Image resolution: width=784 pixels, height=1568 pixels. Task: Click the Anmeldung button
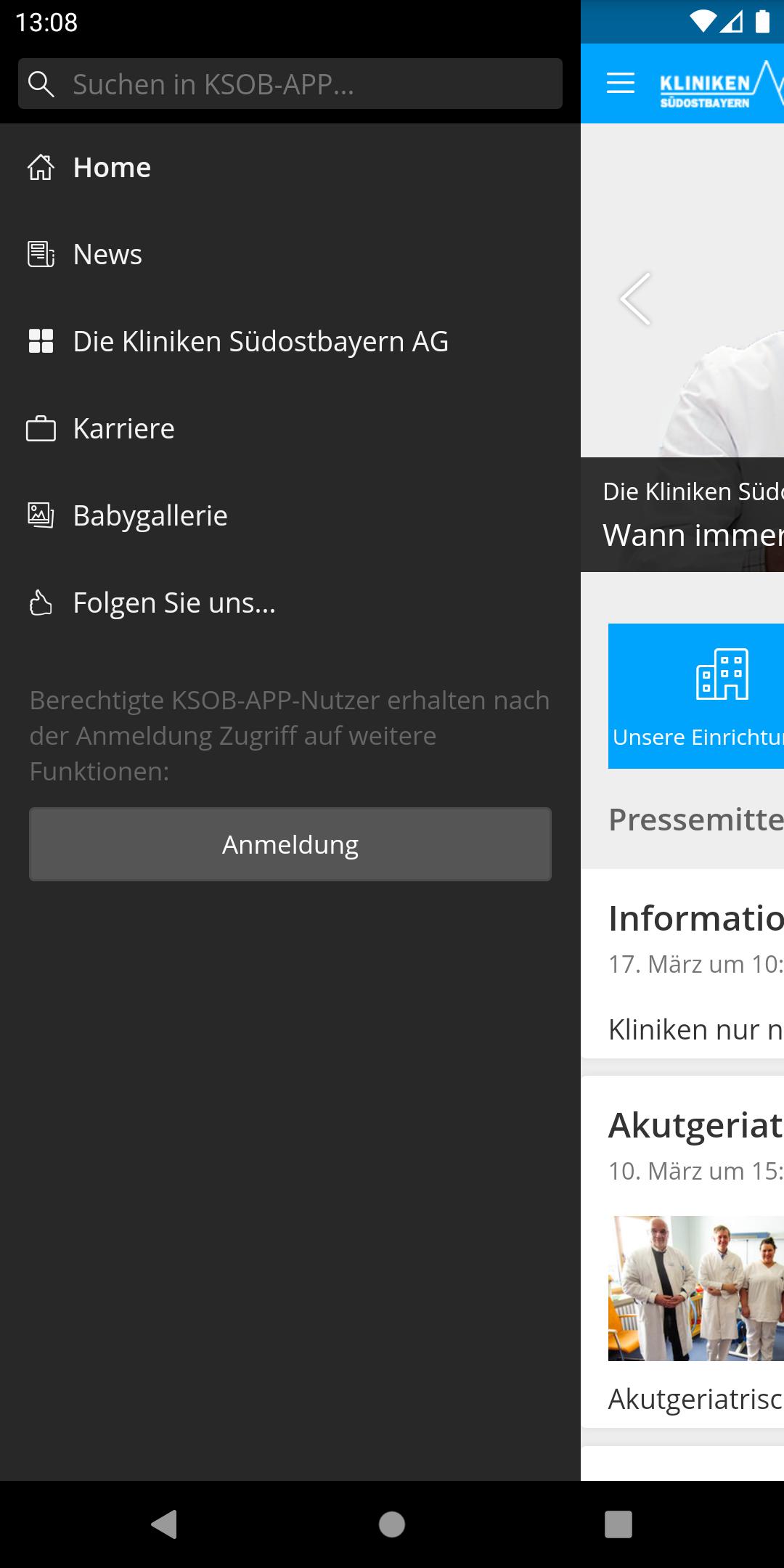(x=290, y=844)
